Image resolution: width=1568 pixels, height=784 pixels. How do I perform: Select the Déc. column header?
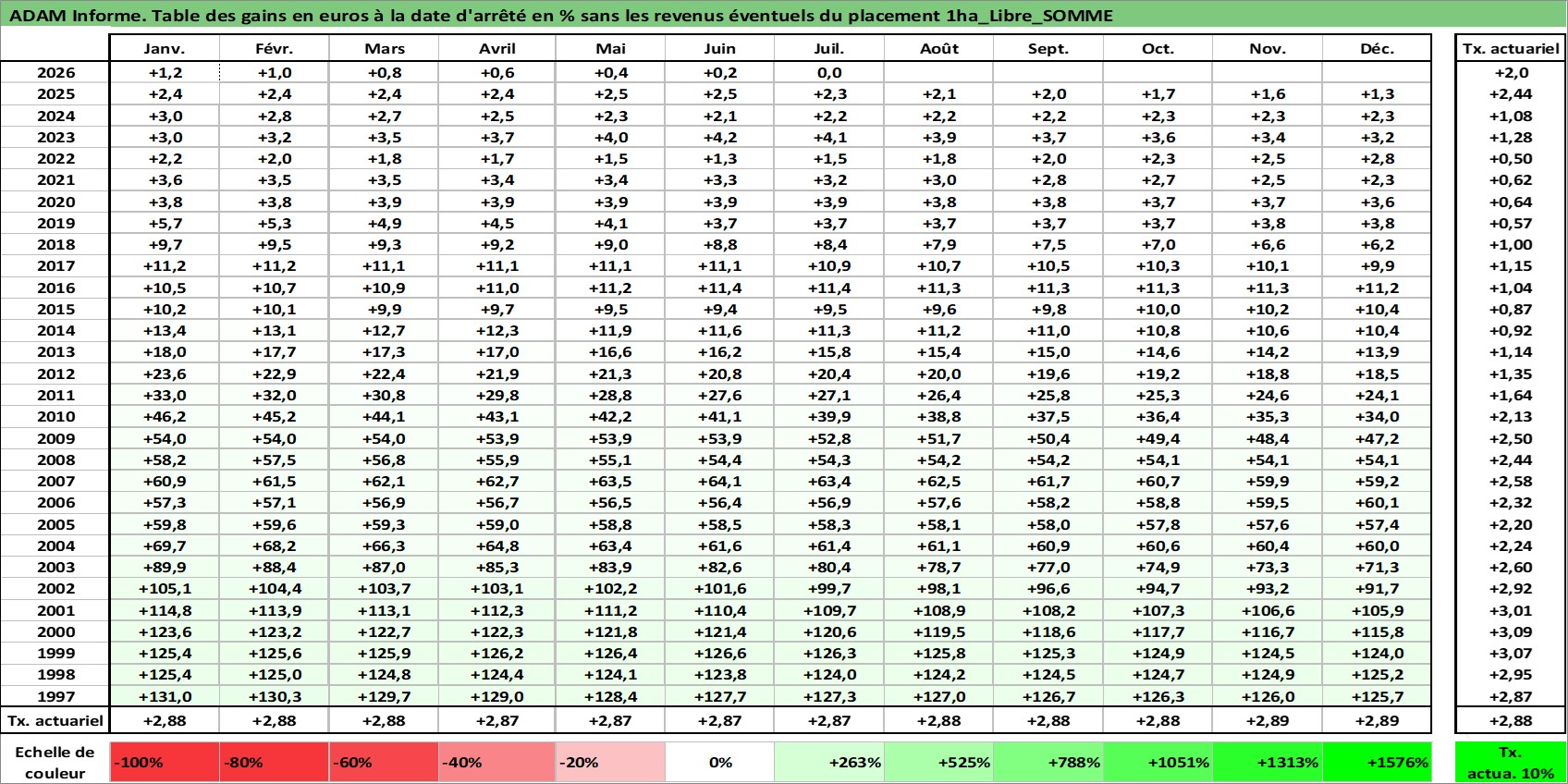(x=1378, y=49)
